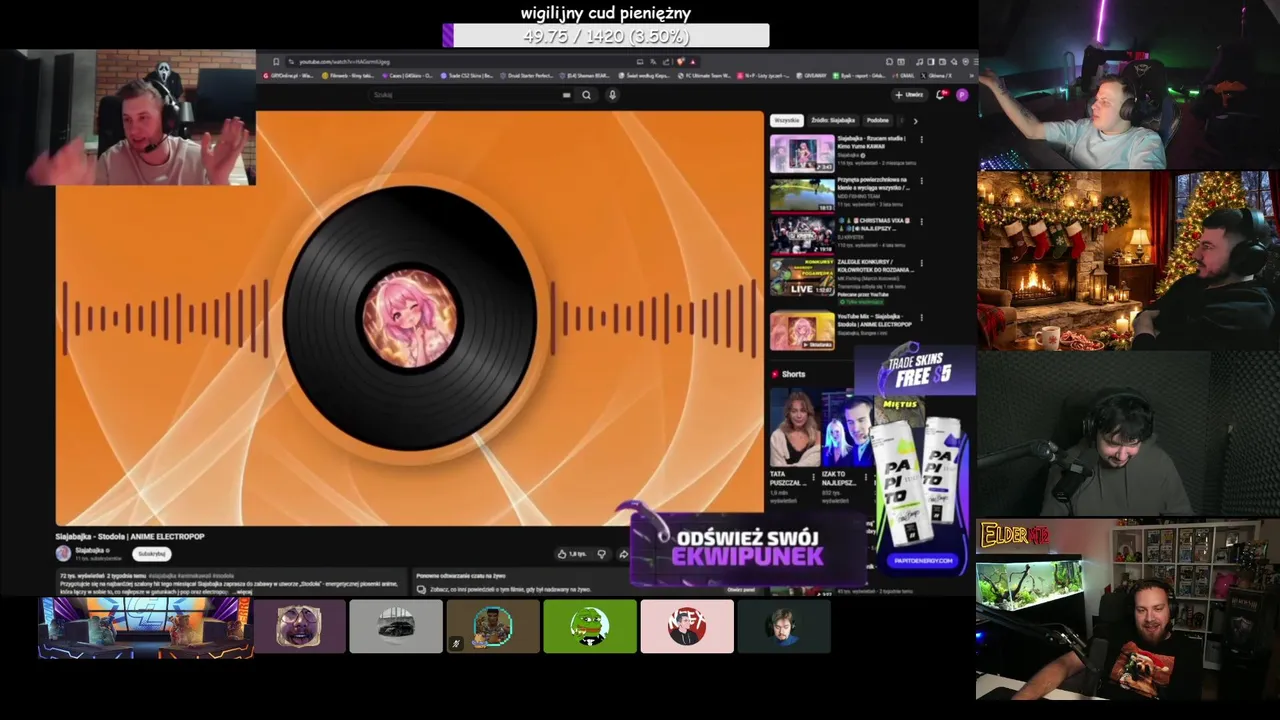Click the wigilijny cud pieniężny progress bar
The width and height of the screenshot is (1280, 720).
[606, 36]
